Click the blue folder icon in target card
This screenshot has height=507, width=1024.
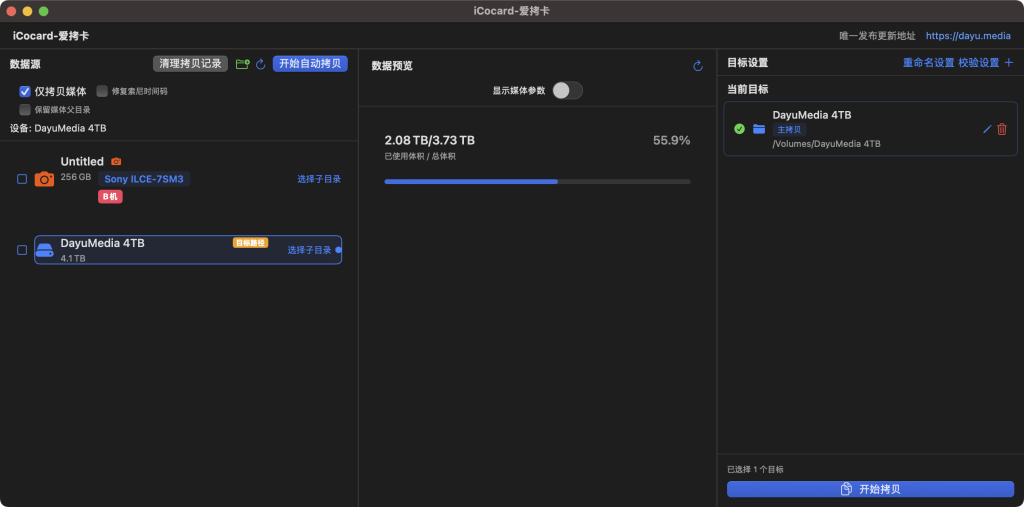point(759,129)
